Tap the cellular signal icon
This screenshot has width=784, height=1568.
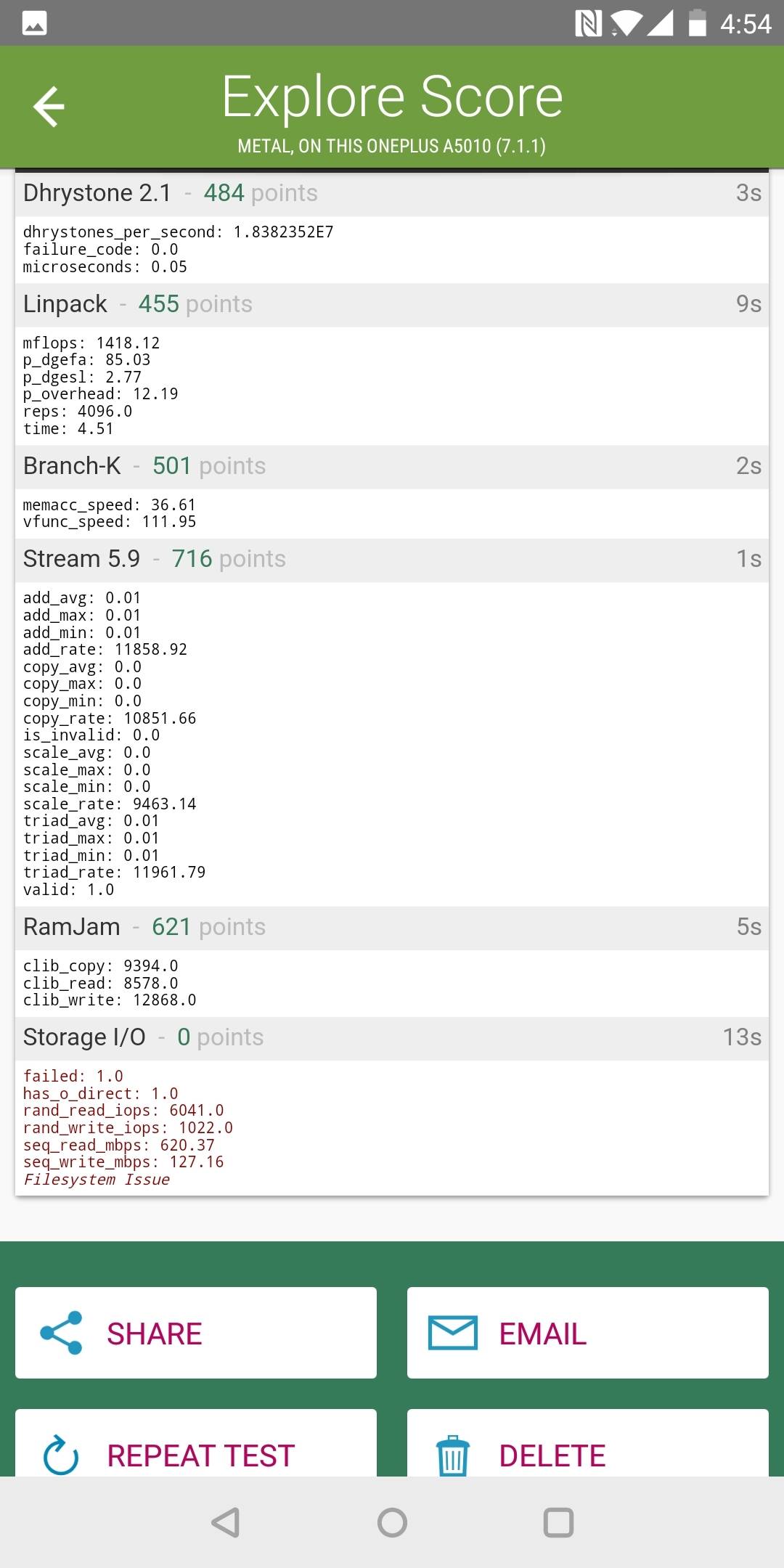pos(659,23)
